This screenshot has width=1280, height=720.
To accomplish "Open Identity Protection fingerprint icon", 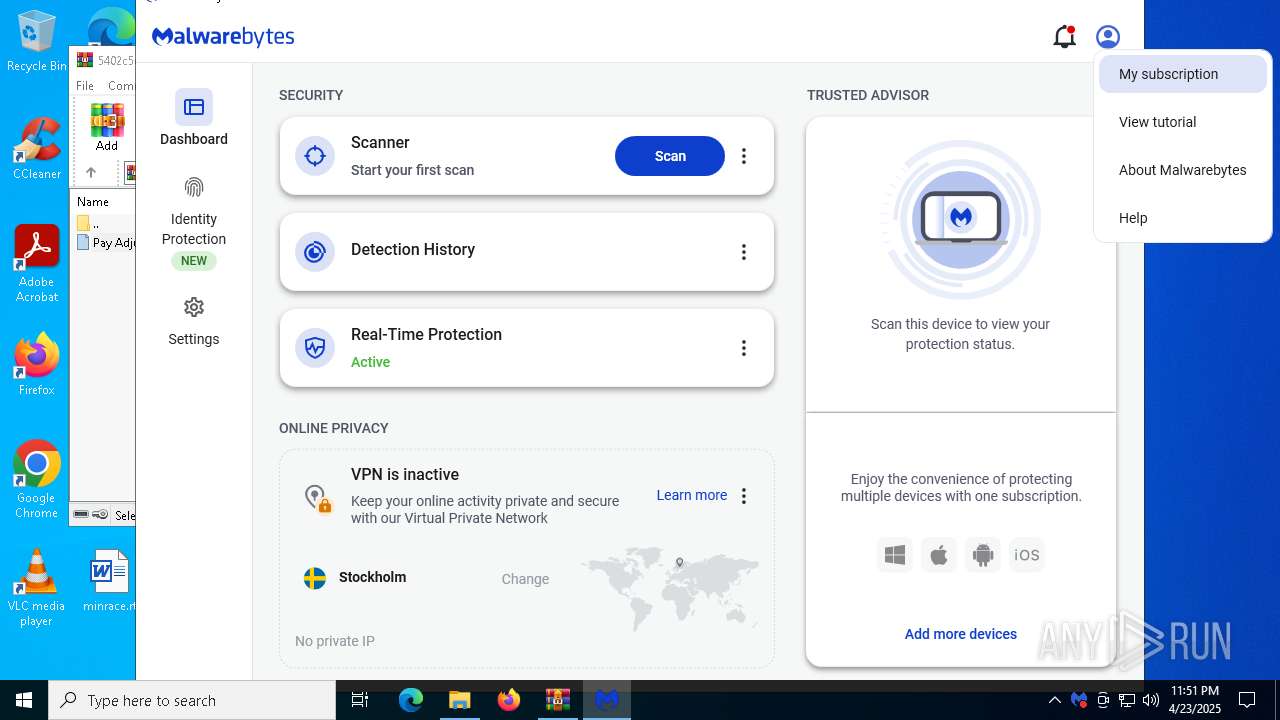I will [194, 187].
